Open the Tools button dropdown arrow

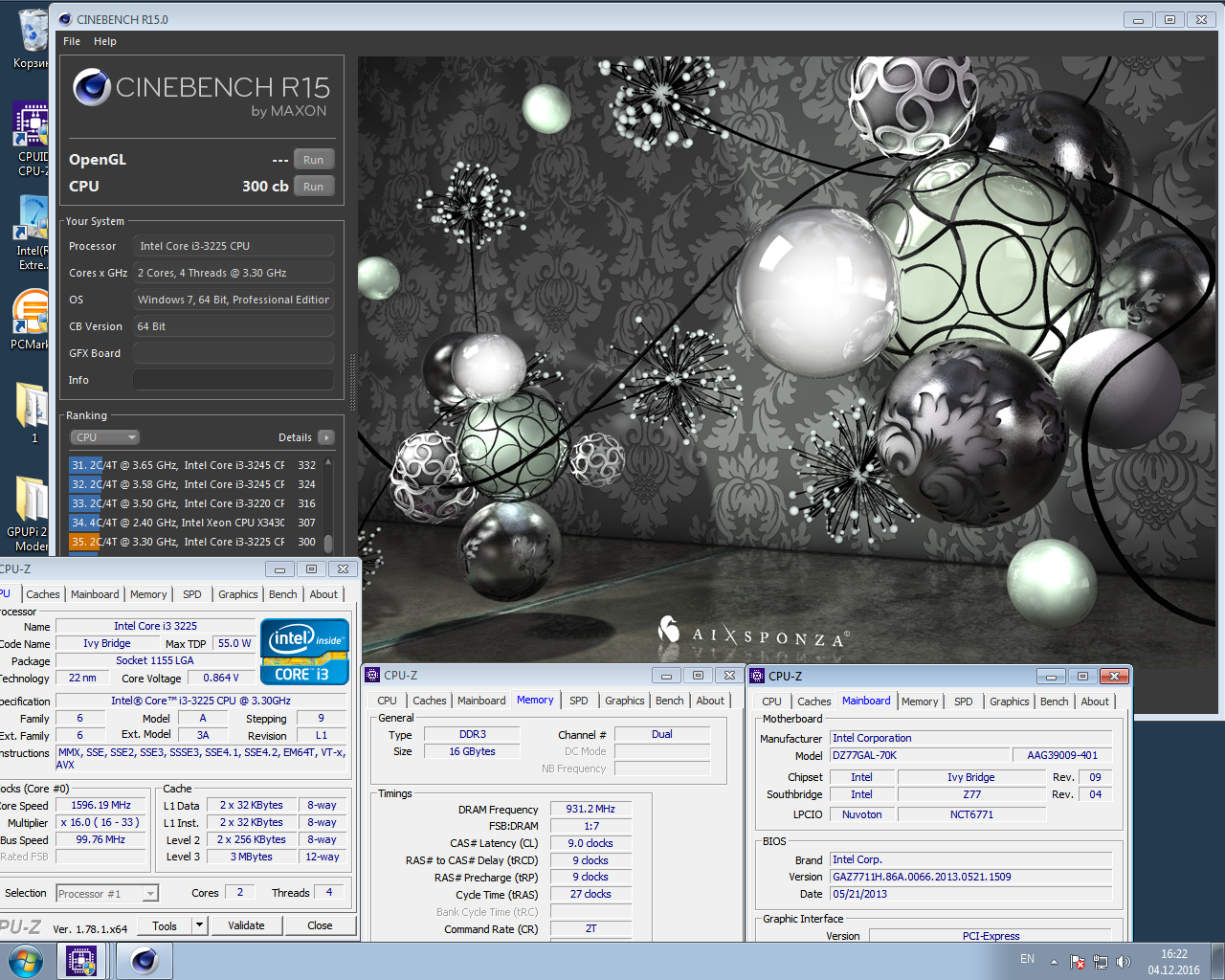tap(200, 925)
